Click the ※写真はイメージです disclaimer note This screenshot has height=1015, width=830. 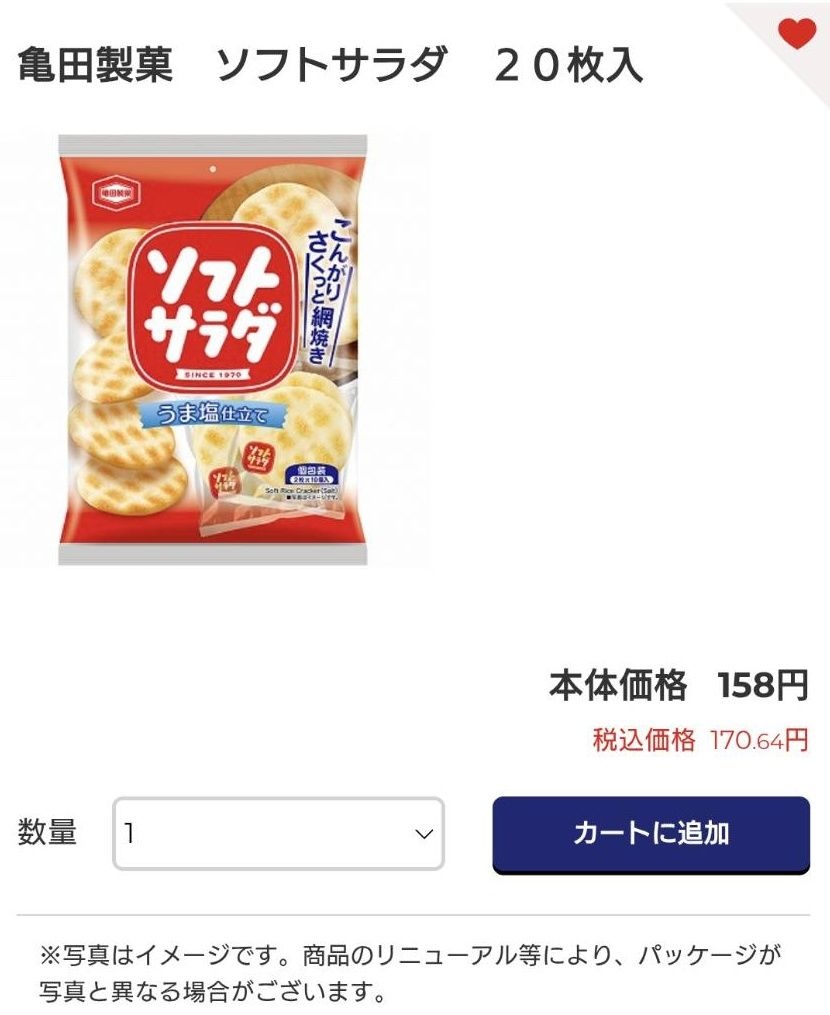pyautogui.click(x=410, y=972)
